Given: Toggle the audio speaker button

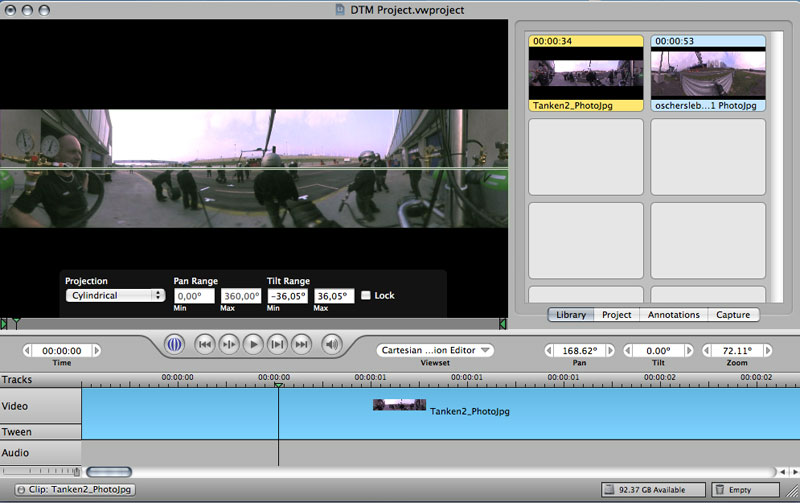Looking at the screenshot, I should (x=332, y=345).
